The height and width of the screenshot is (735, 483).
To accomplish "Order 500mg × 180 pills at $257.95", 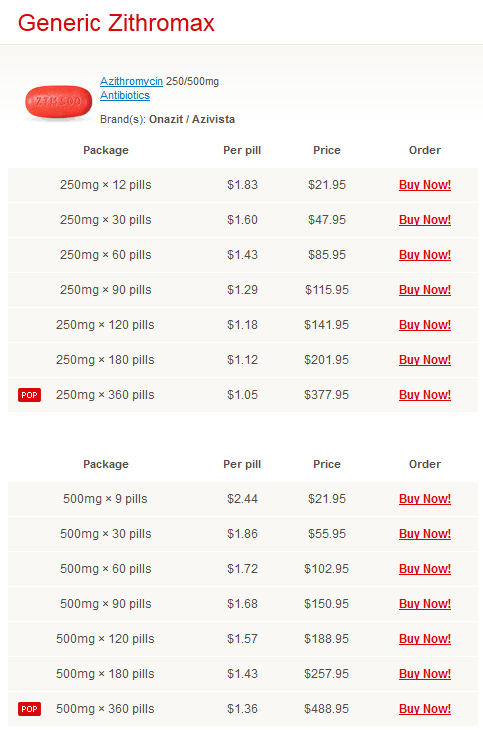I will [x=425, y=674].
